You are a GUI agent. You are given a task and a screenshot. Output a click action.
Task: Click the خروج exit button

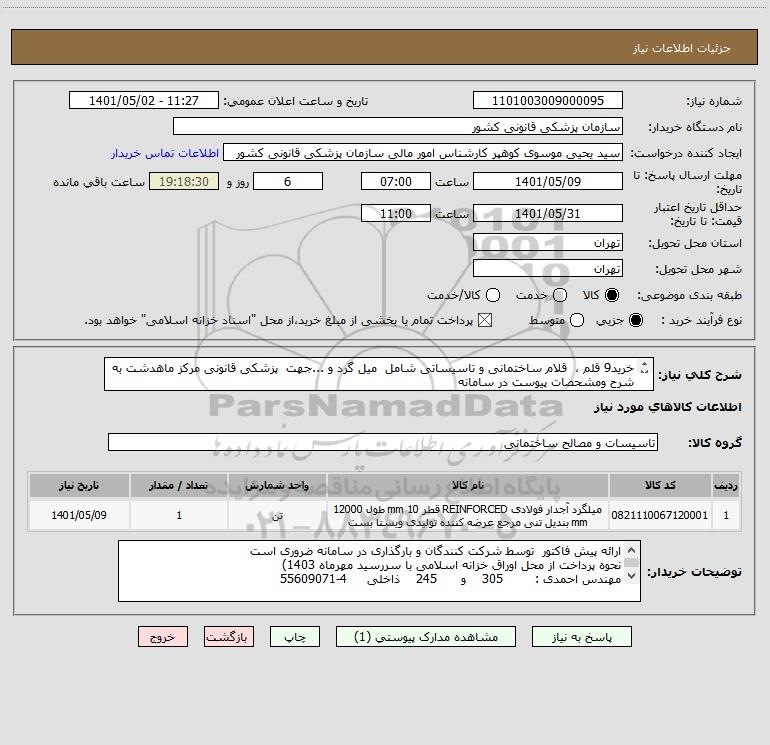pos(163,637)
